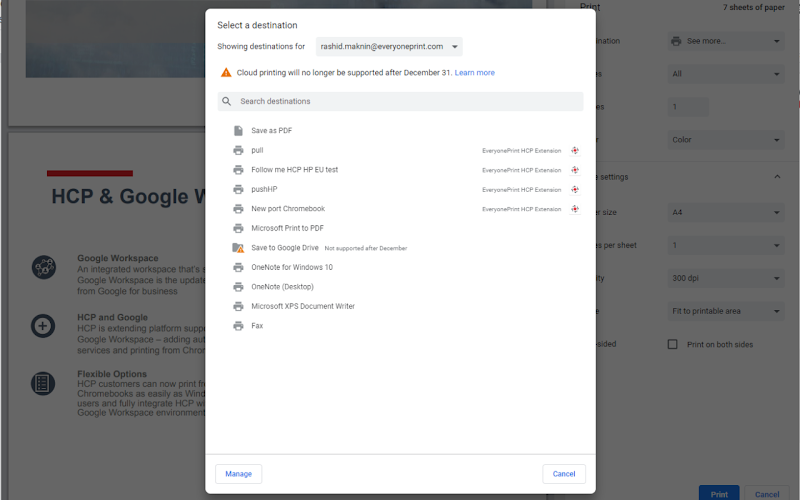800x500 pixels.
Task: Click the Flexible Options list icon in preview
Action: 43,383
